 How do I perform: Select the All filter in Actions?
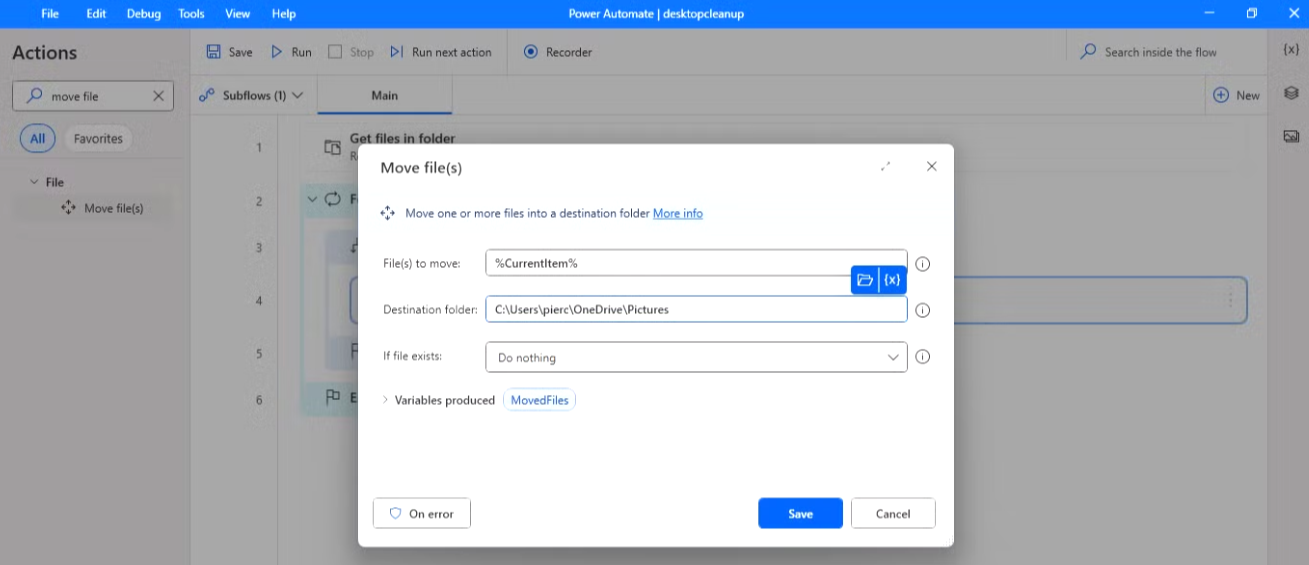point(37,139)
